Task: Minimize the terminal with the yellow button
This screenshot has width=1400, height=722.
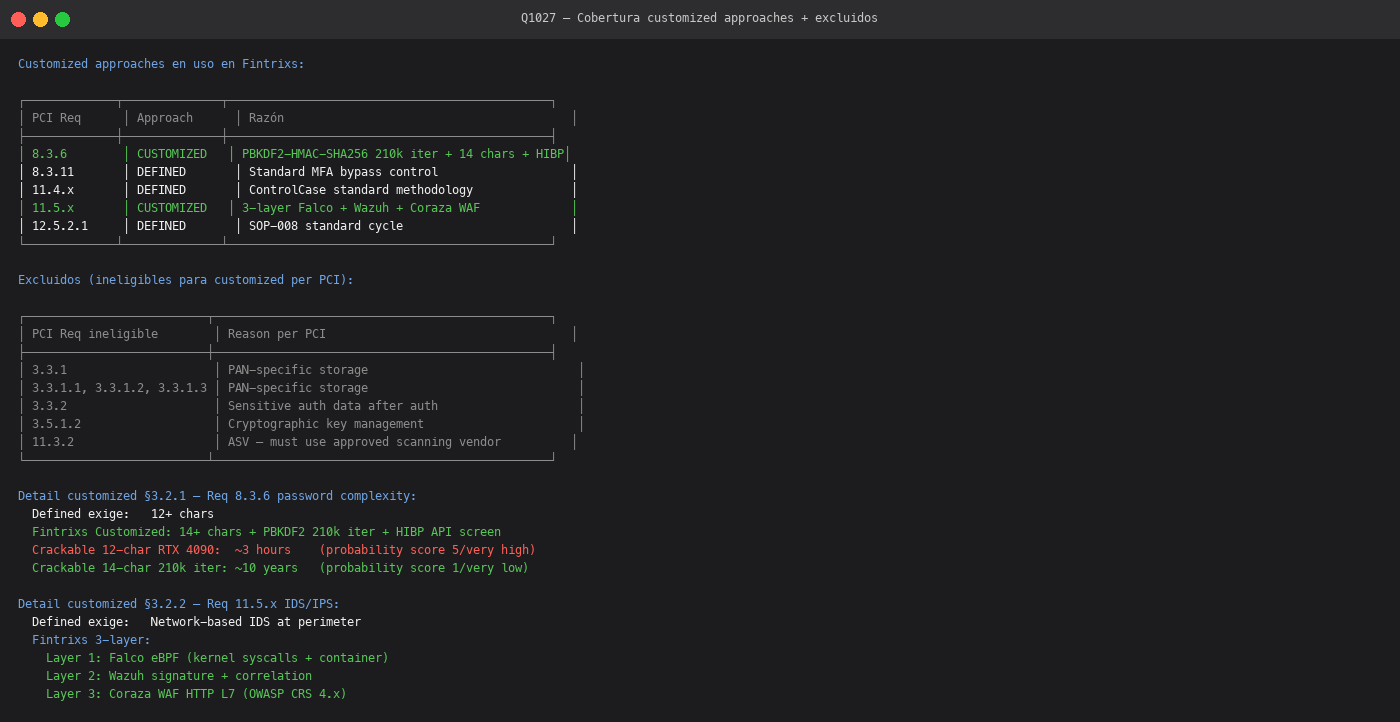Action: coord(40,19)
